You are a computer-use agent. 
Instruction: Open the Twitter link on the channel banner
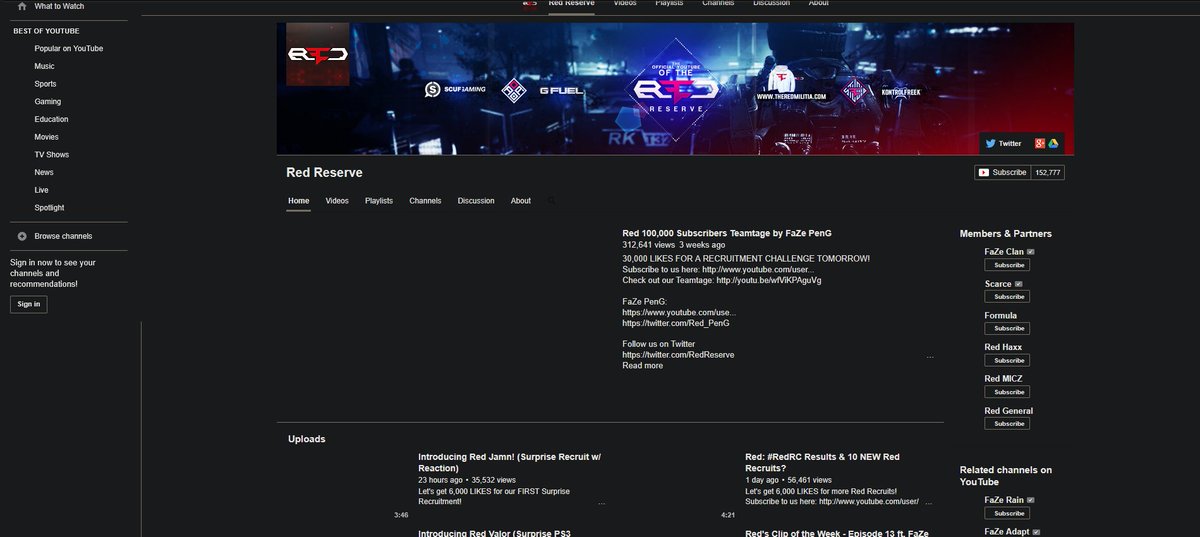click(1004, 143)
